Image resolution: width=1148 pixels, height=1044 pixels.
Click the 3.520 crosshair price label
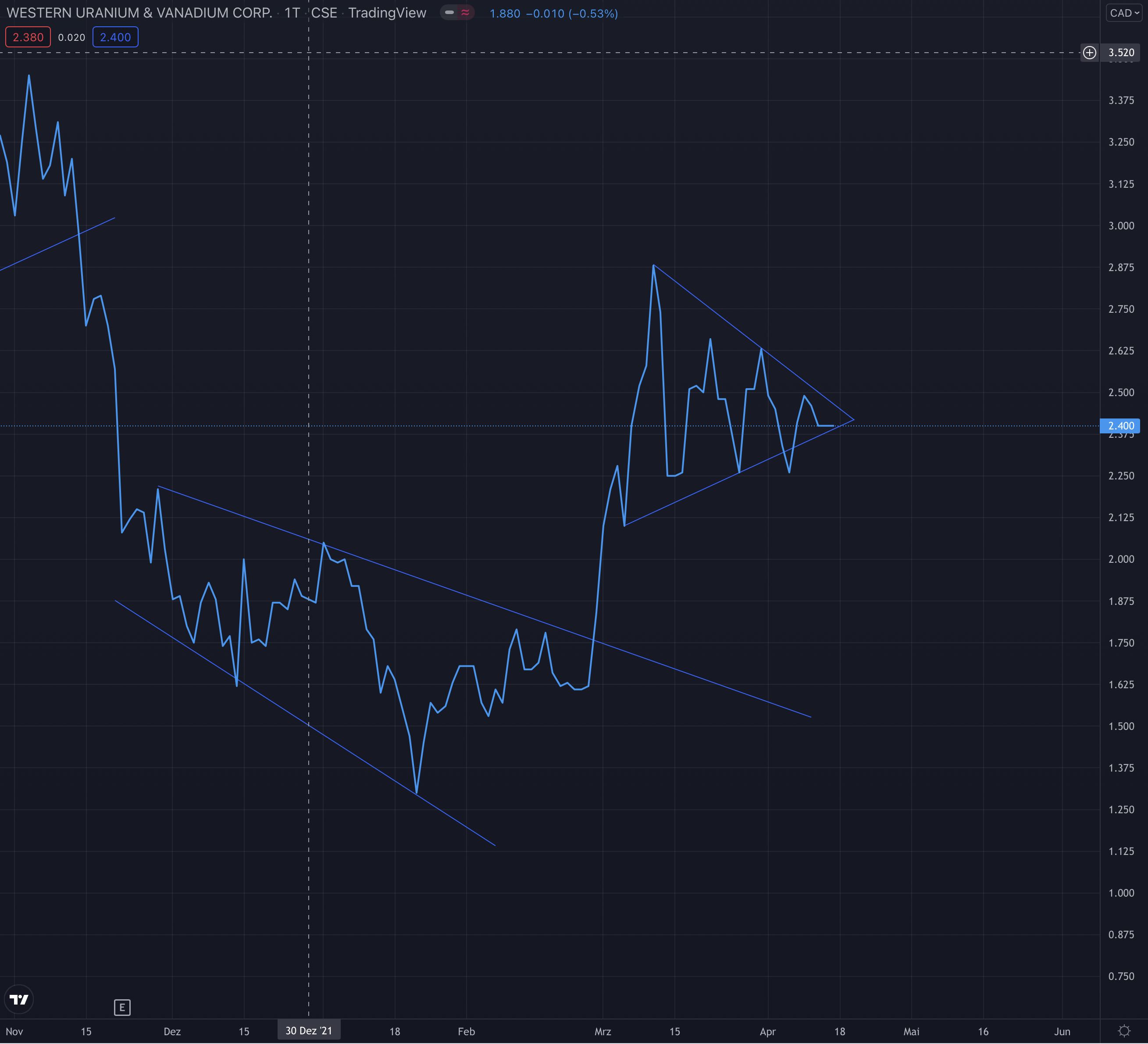[x=1121, y=52]
